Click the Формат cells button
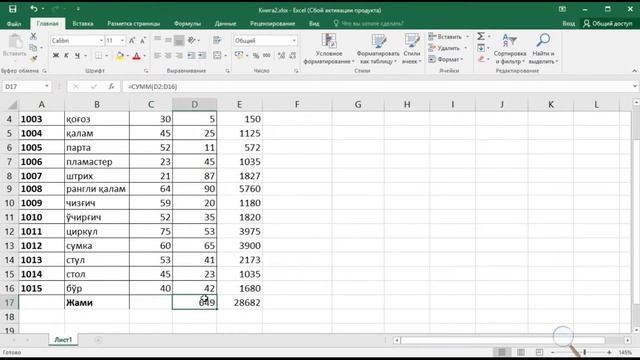This screenshot has width=640, height=360. (446, 60)
